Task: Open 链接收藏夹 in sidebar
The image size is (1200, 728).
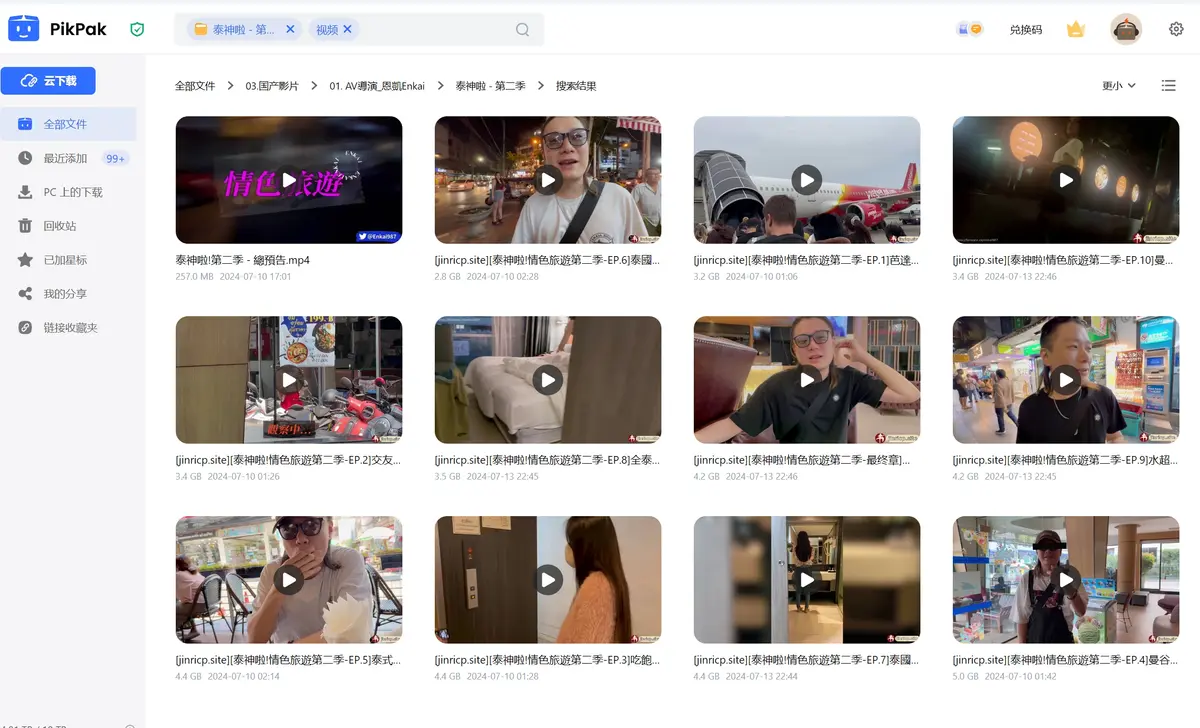Action: click(x=68, y=328)
